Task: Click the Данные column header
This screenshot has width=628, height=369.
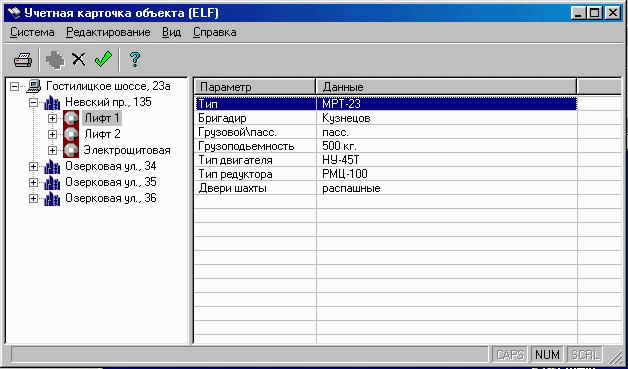Action: [x=446, y=87]
